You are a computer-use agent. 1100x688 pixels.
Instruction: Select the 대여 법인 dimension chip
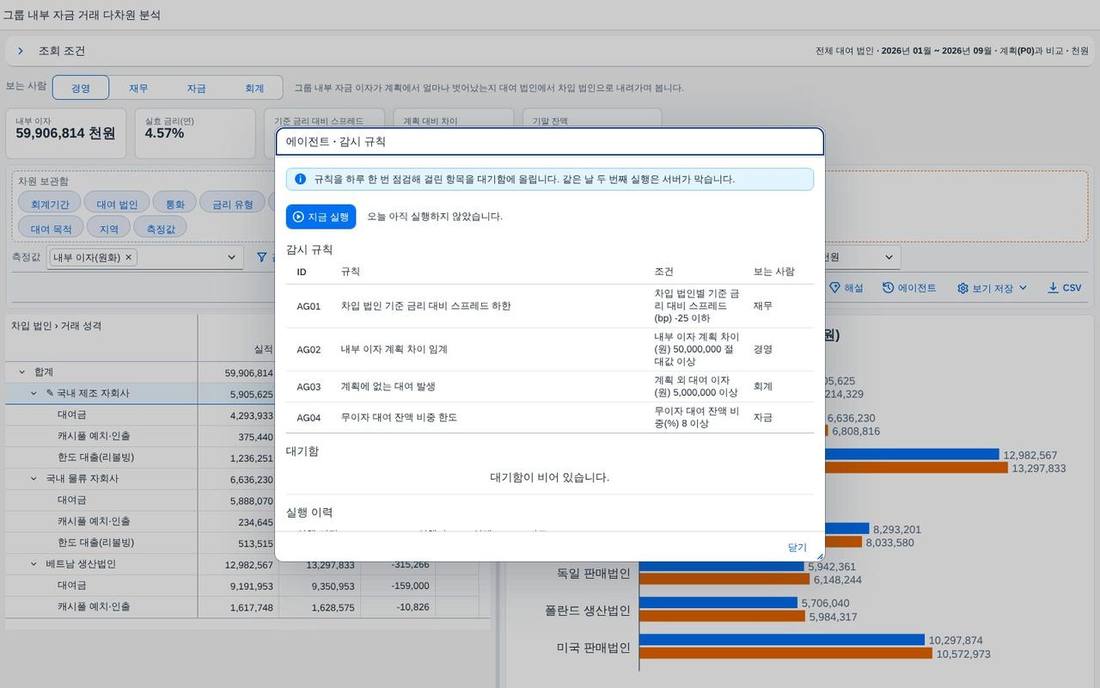coord(116,204)
